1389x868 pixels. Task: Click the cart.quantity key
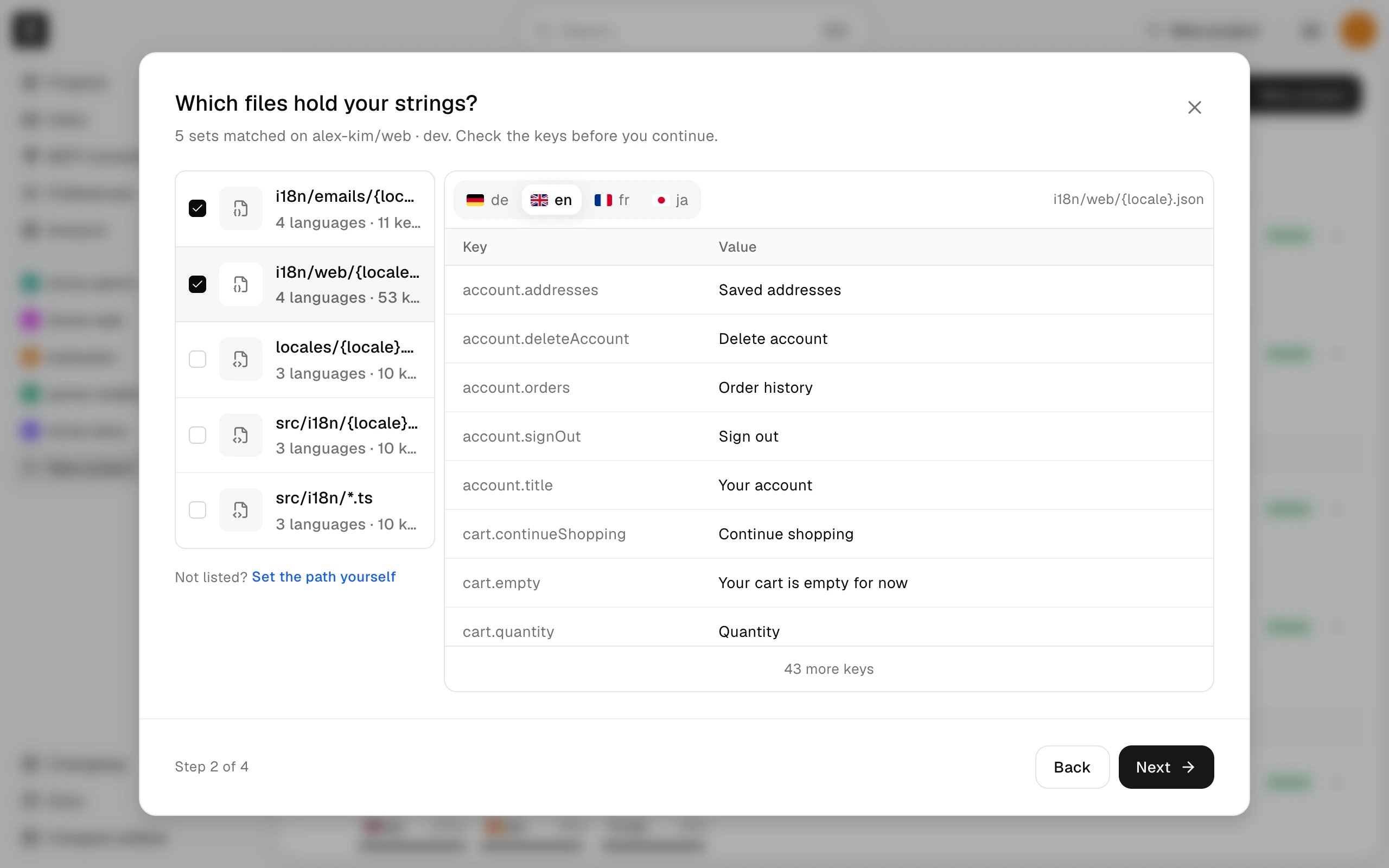[x=508, y=631]
